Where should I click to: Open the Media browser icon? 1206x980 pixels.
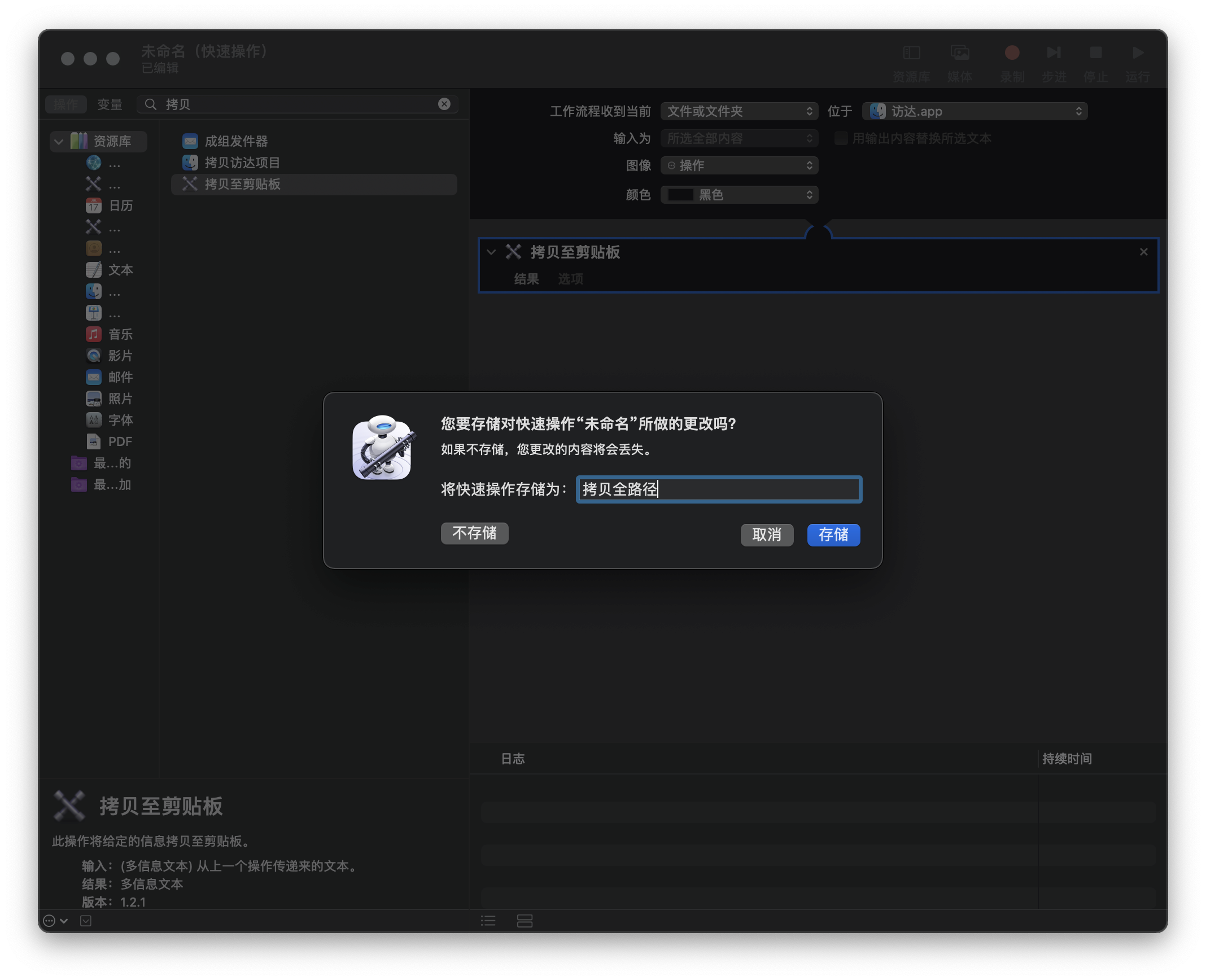[x=960, y=53]
